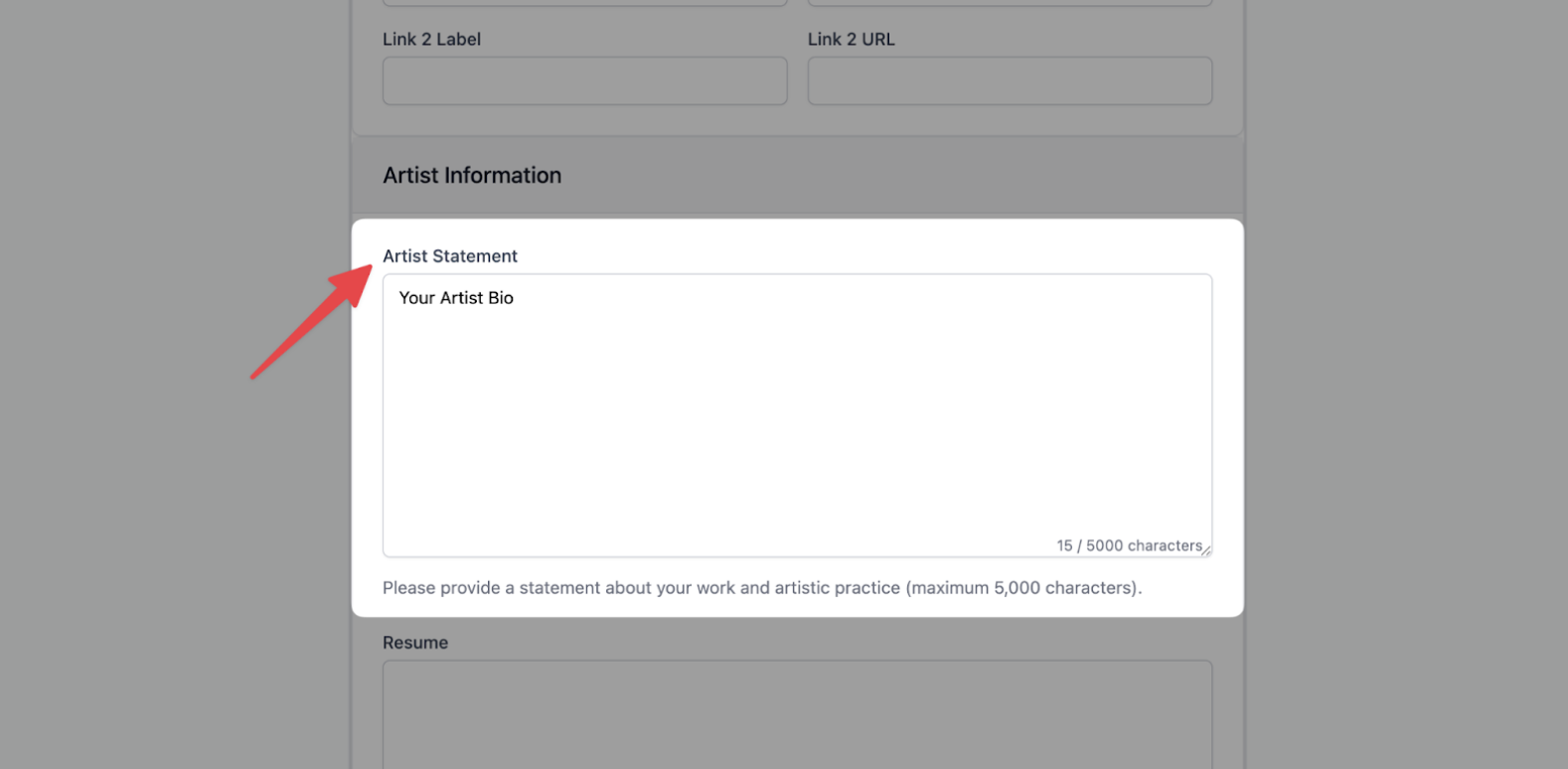Screen dimensions: 1568x769
Task: Click the Link 2 URL input field
Action: point(1010,80)
